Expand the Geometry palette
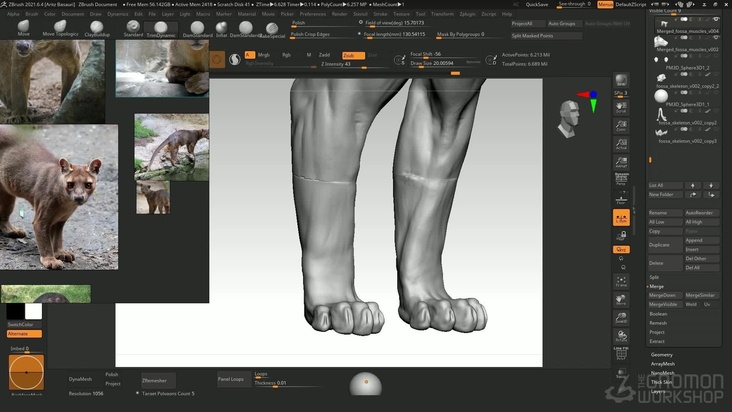Screen dimensions: 732x412 point(662,355)
